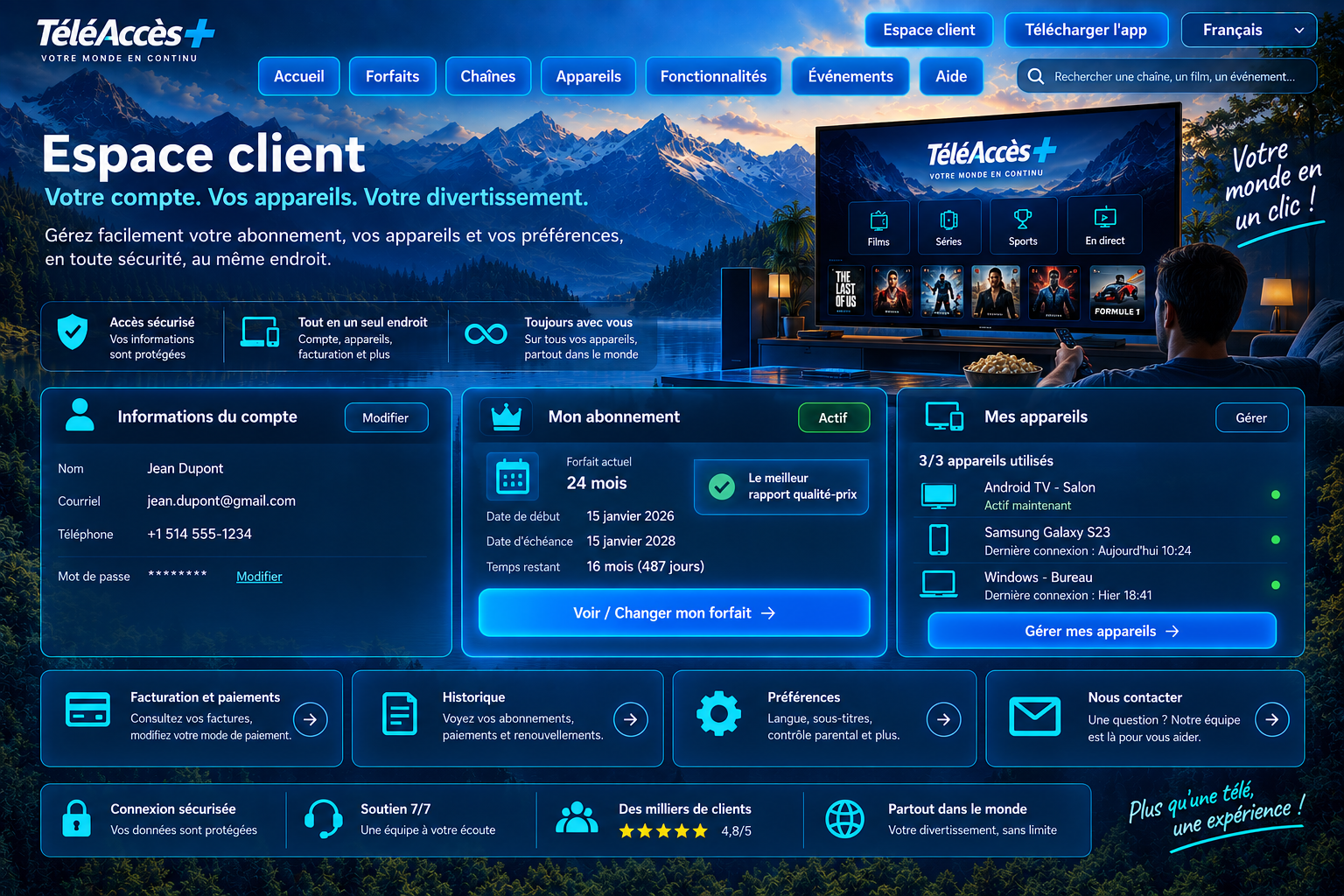This screenshot has height=896, width=1344.
Task: Open the Aide menu item
Action: 951,76
